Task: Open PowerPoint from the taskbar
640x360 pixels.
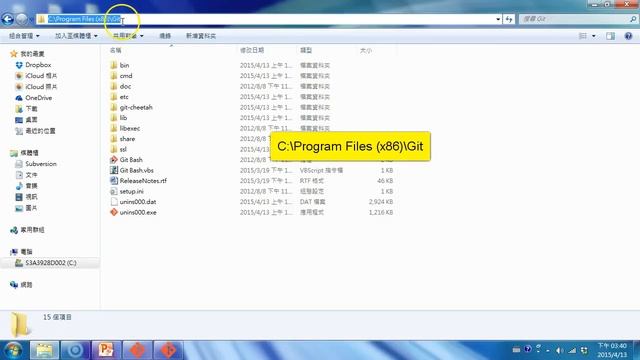Action: (x=106, y=350)
